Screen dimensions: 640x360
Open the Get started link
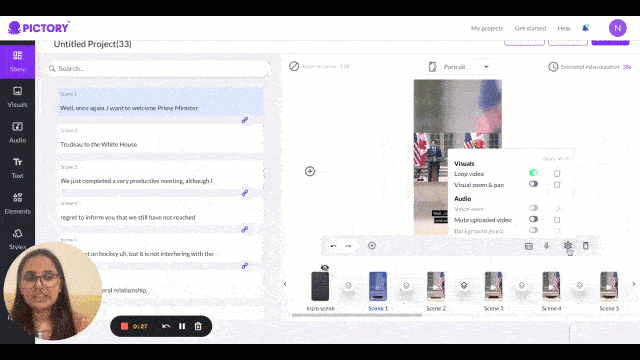(530, 28)
